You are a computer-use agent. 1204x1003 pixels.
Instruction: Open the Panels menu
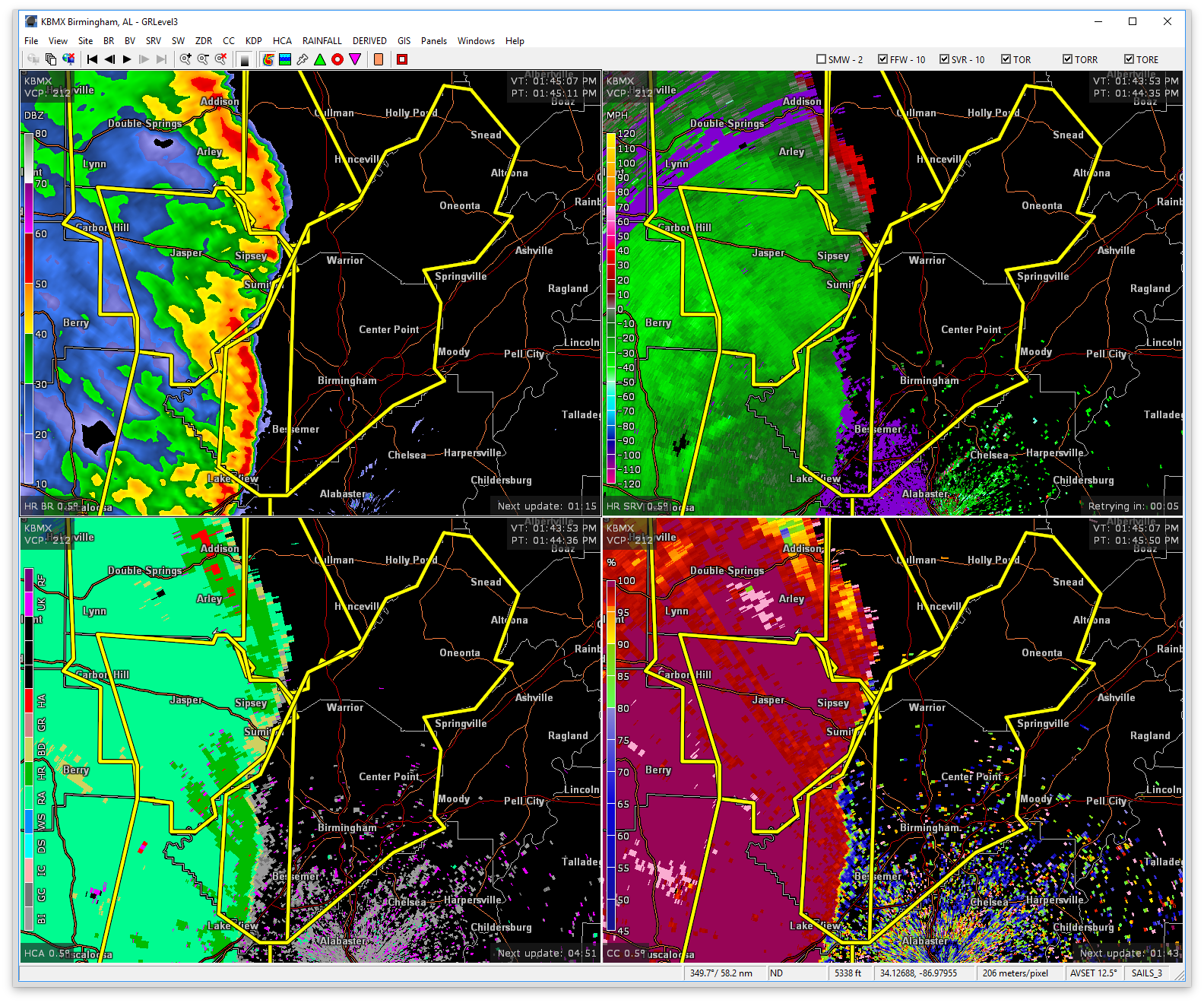click(x=433, y=41)
